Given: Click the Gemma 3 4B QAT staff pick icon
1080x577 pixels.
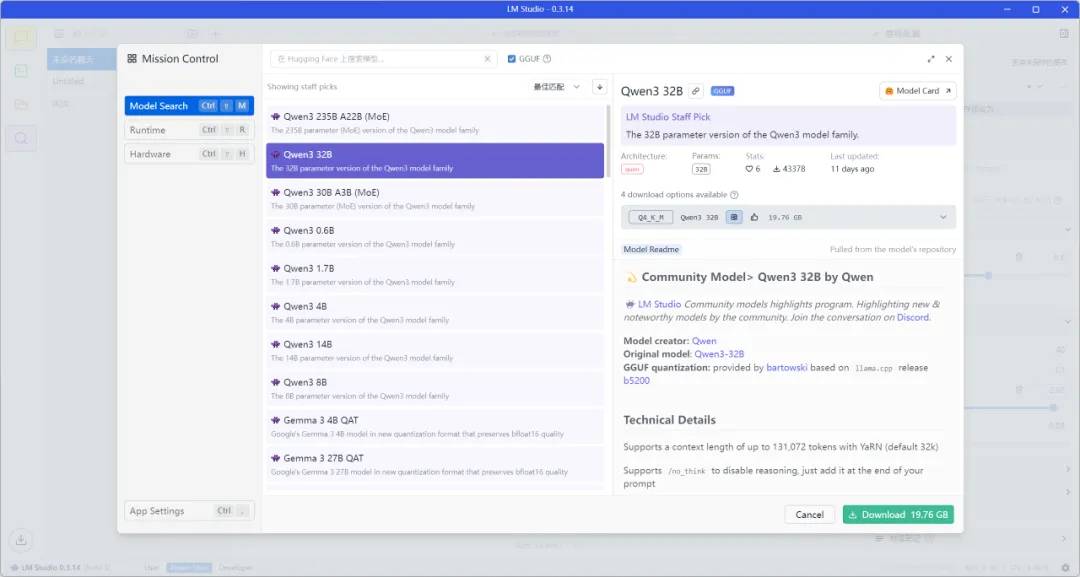Looking at the screenshot, I should point(276,421).
